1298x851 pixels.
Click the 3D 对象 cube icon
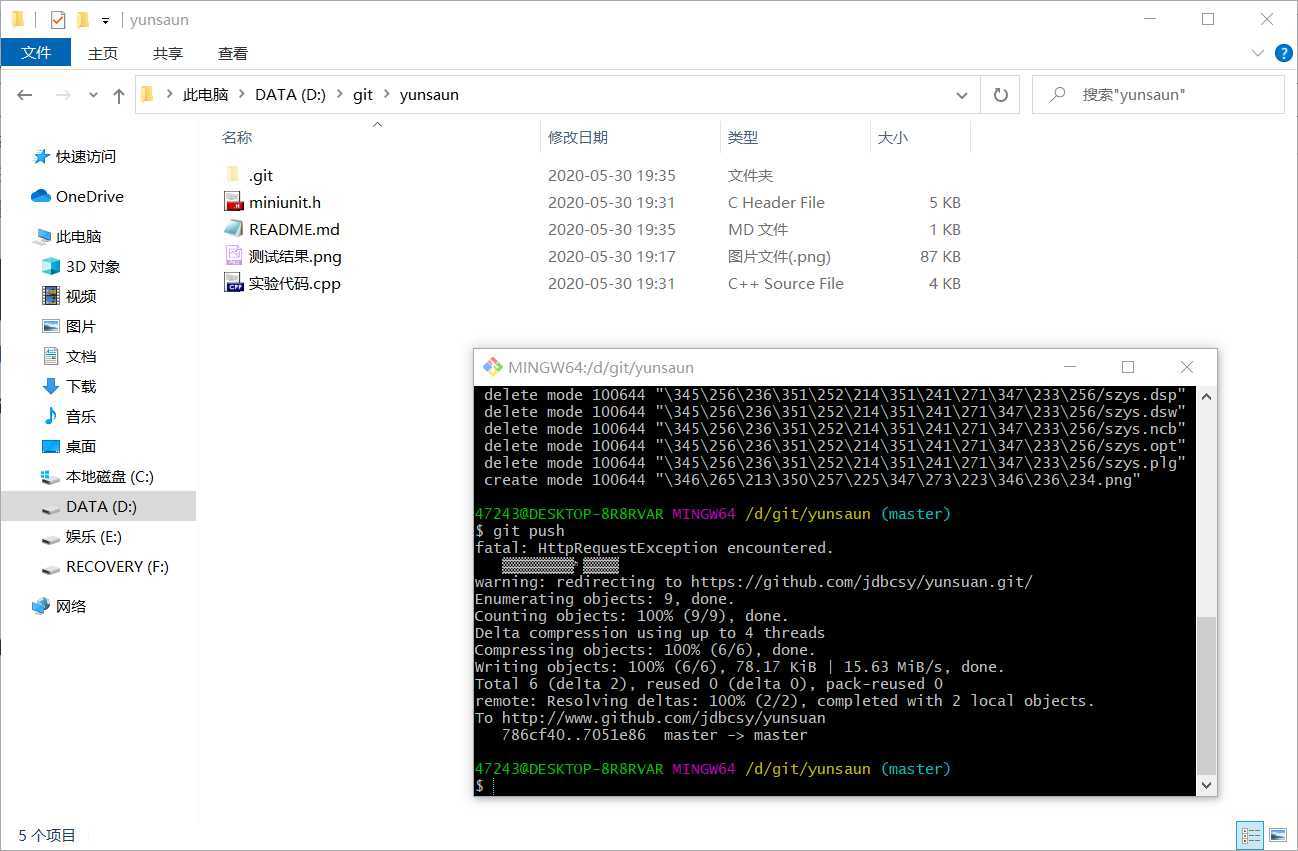pyautogui.click(x=51, y=266)
